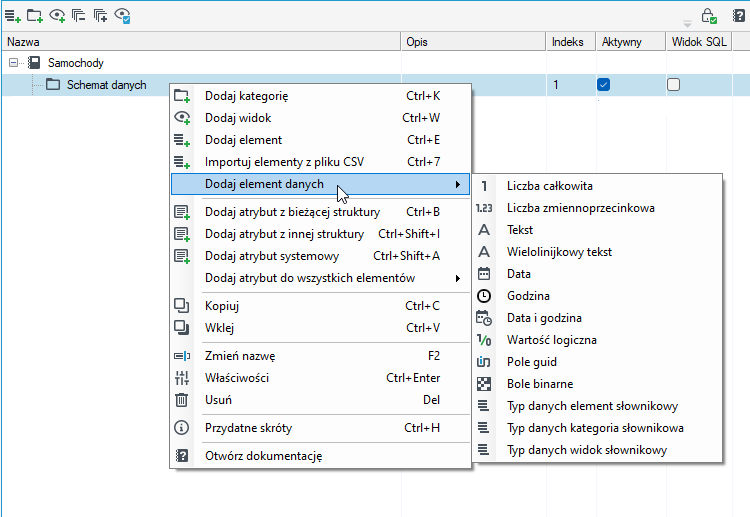Click the Samochody book icon
This screenshot has width=750, height=517.
(x=34, y=63)
